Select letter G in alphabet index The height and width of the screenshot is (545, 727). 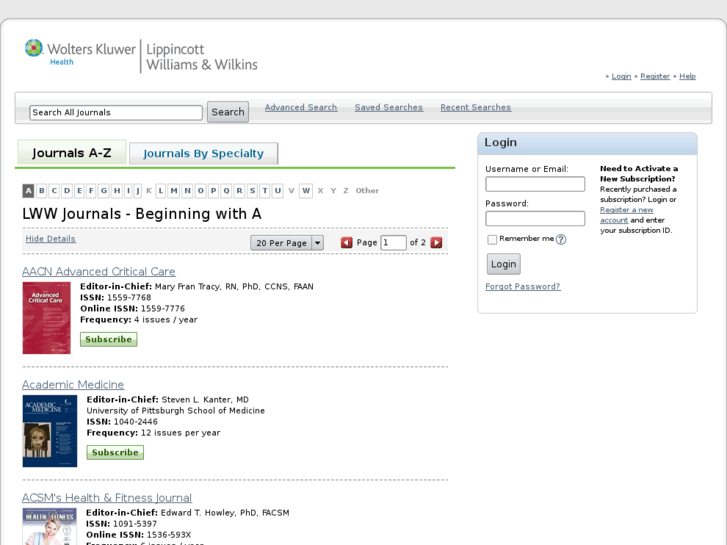pos(104,191)
